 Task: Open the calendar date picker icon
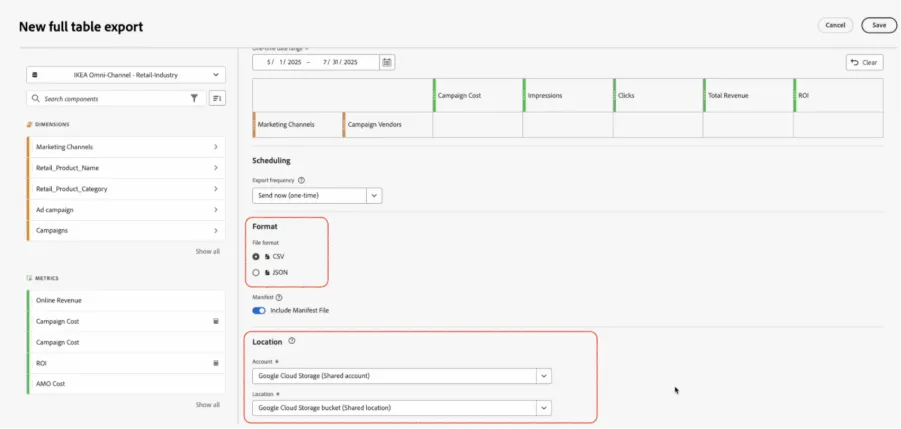387,62
